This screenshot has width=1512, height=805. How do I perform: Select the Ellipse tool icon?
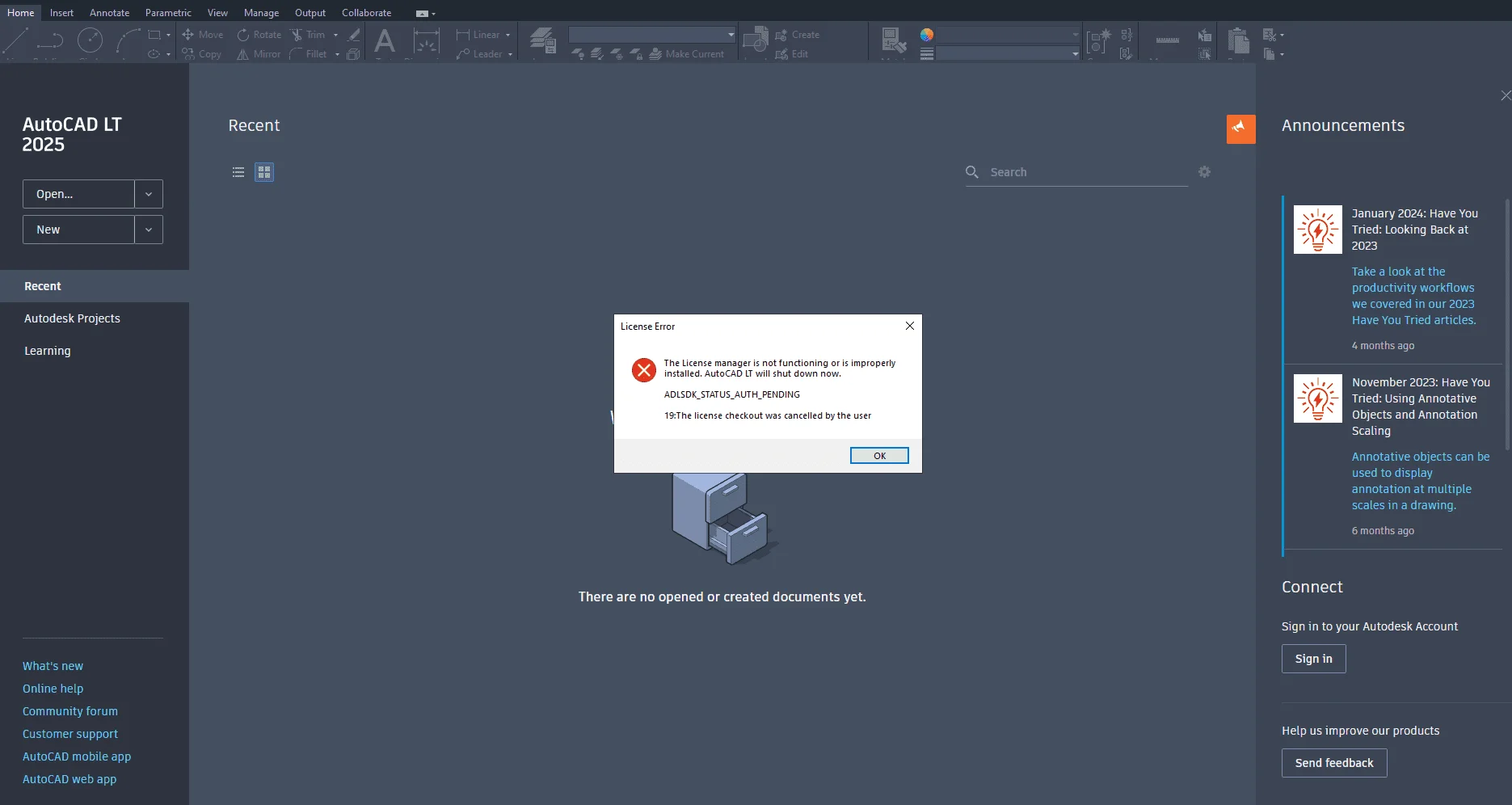pyautogui.click(x=154, y=54)
